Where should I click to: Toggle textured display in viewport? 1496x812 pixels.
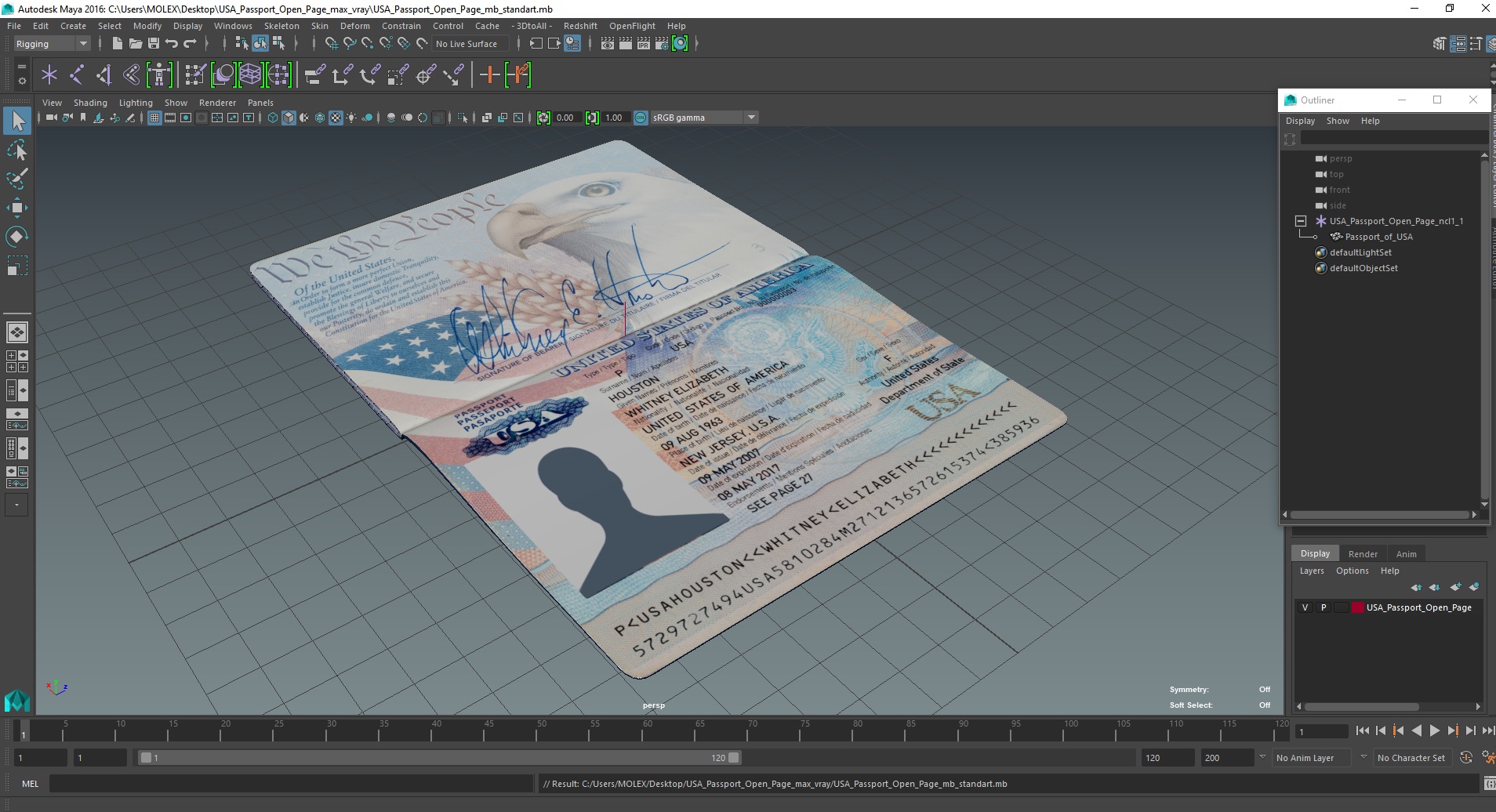pos(336,118)
